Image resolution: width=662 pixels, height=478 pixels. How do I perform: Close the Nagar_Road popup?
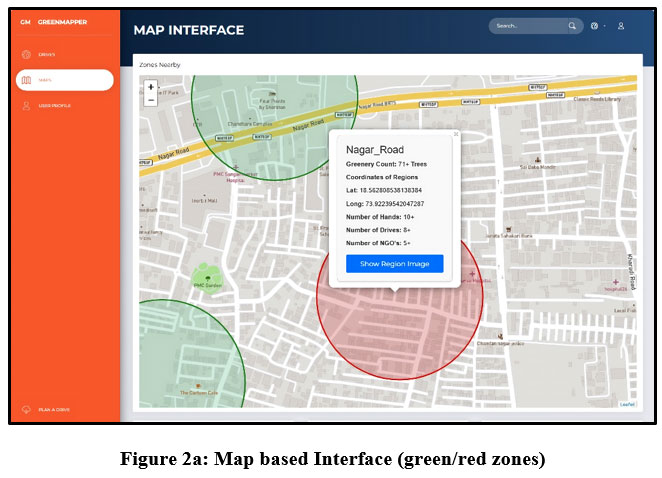456,133
